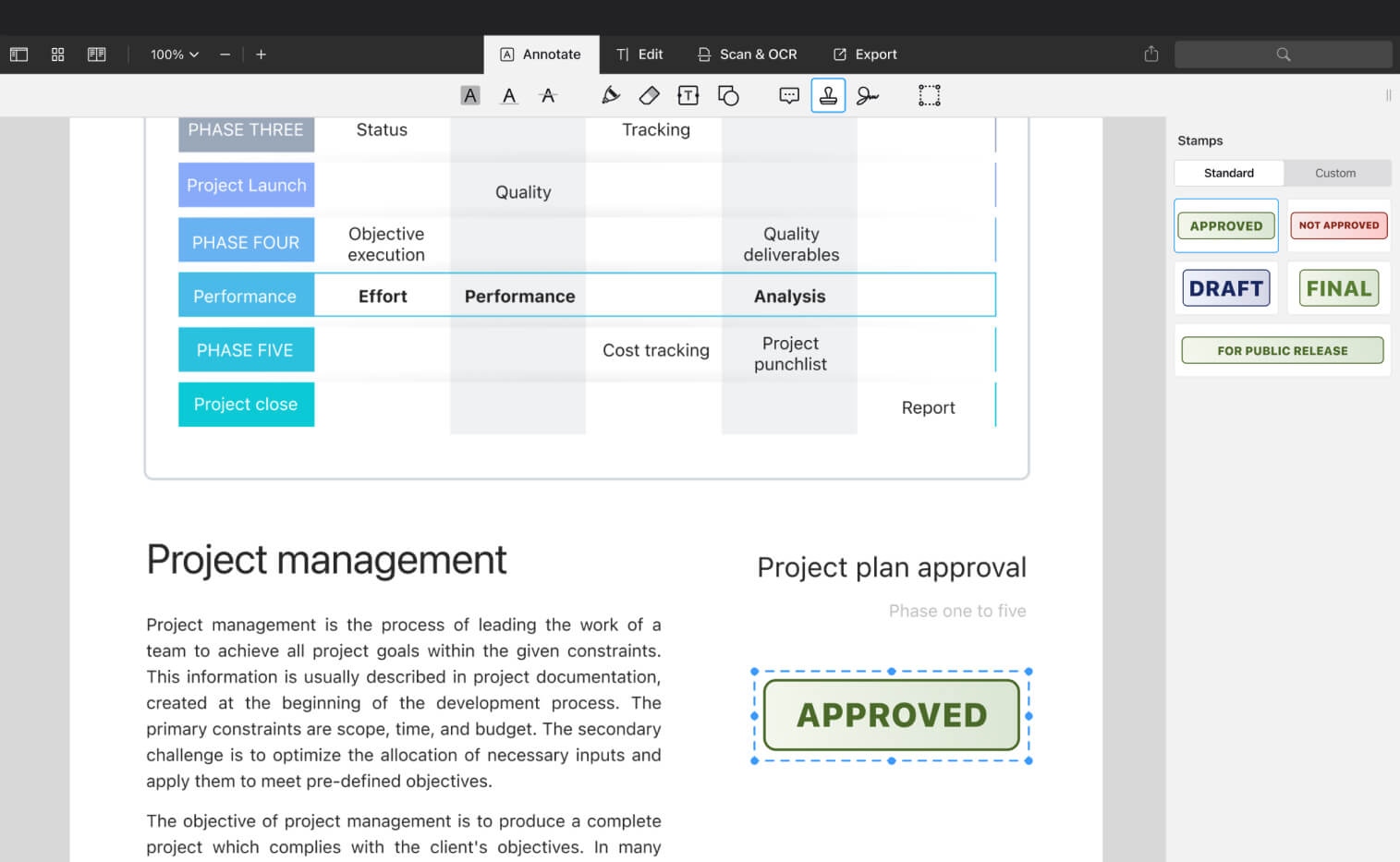Screen dimensions: 1400x862
Task: Activate the strikethrough text tool
Action: [548, 95]
